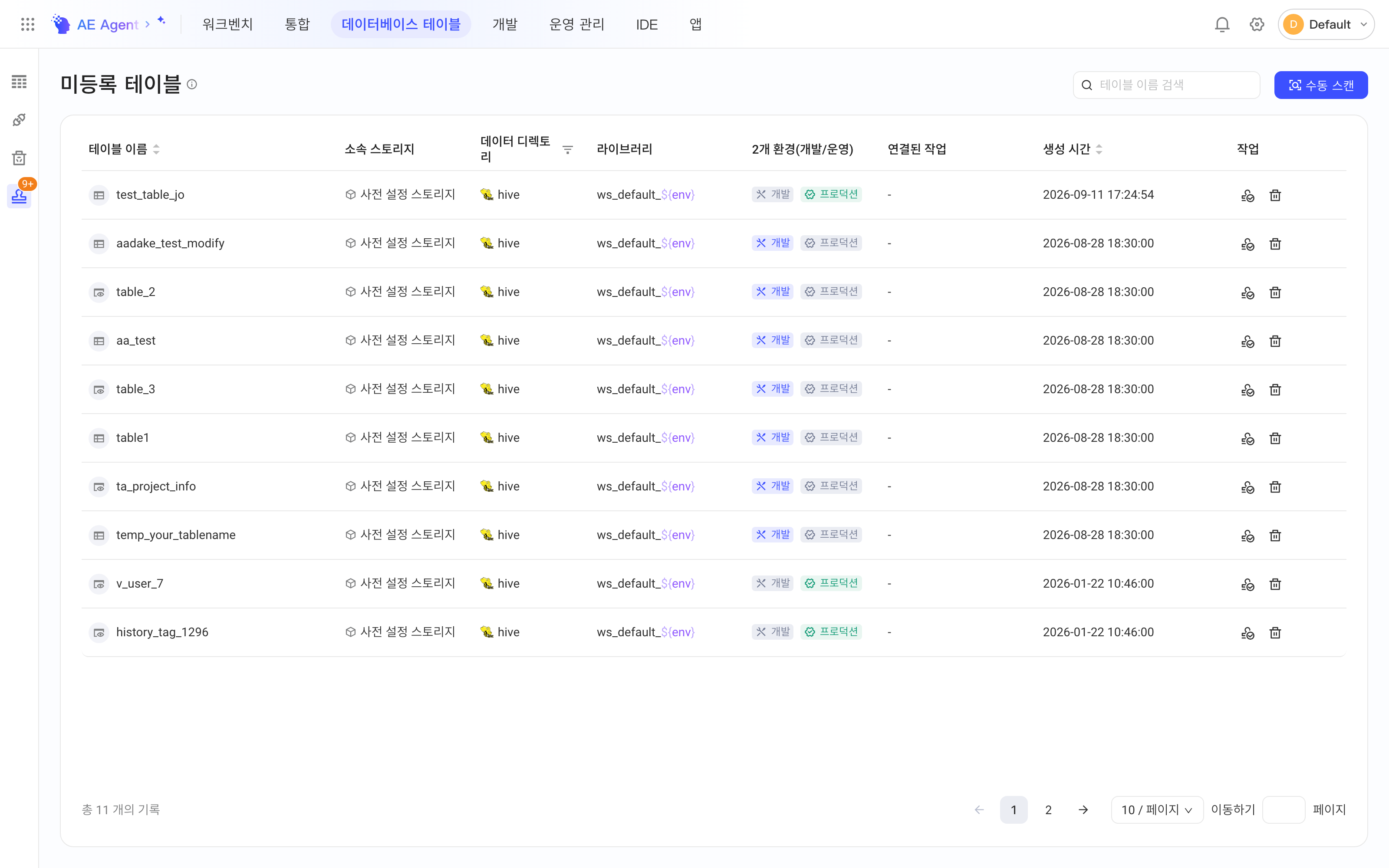Click 개발 tag in aadake_test_modify row
Screen dimensions: 1389x868
[772, 243]
